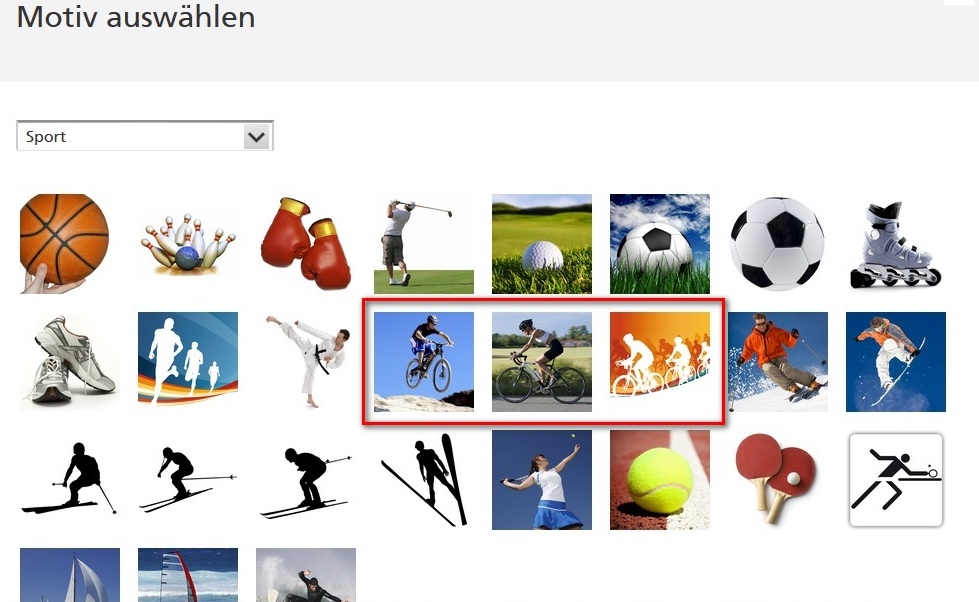Choose the white runner silhouettes graphic

tap(188, 359)
